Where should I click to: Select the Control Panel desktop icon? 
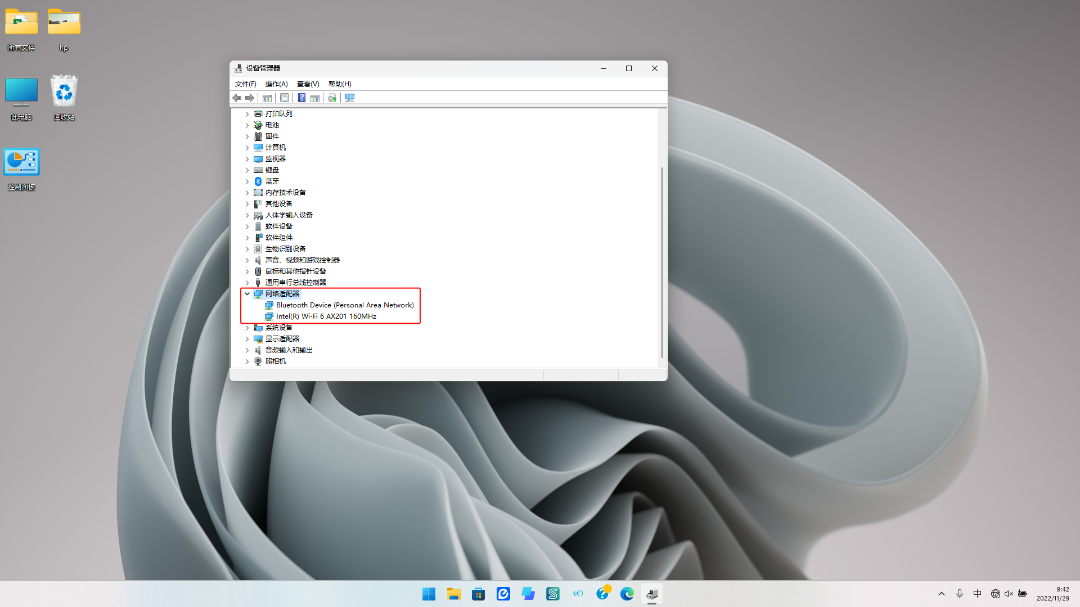[21, 169]
